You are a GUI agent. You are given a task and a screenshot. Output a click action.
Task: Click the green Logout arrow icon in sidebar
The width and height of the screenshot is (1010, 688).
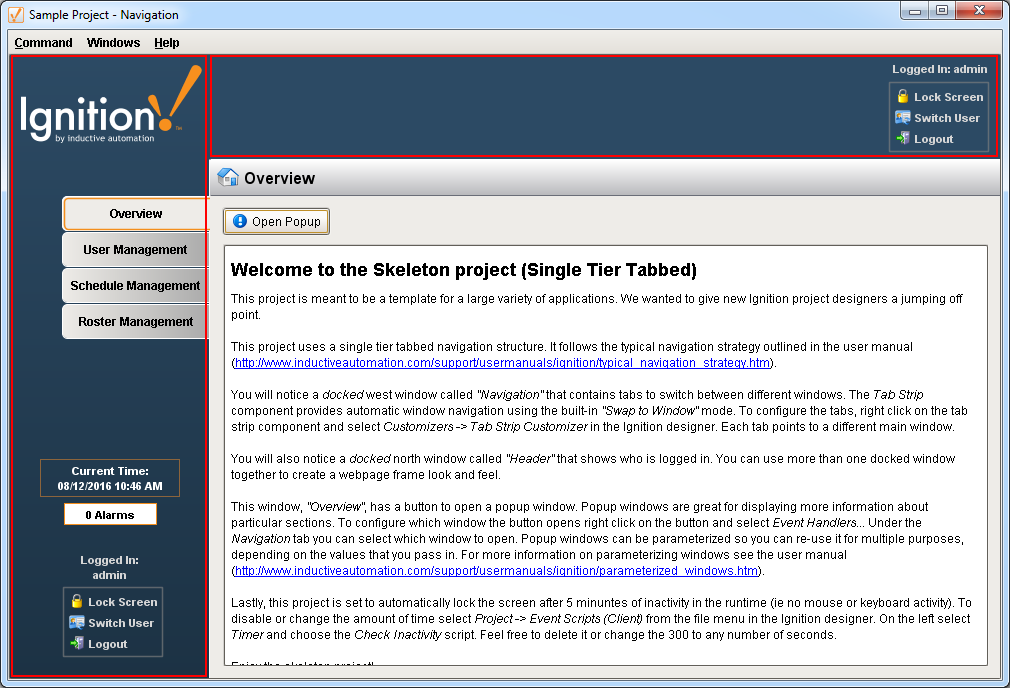pos(79,644)
